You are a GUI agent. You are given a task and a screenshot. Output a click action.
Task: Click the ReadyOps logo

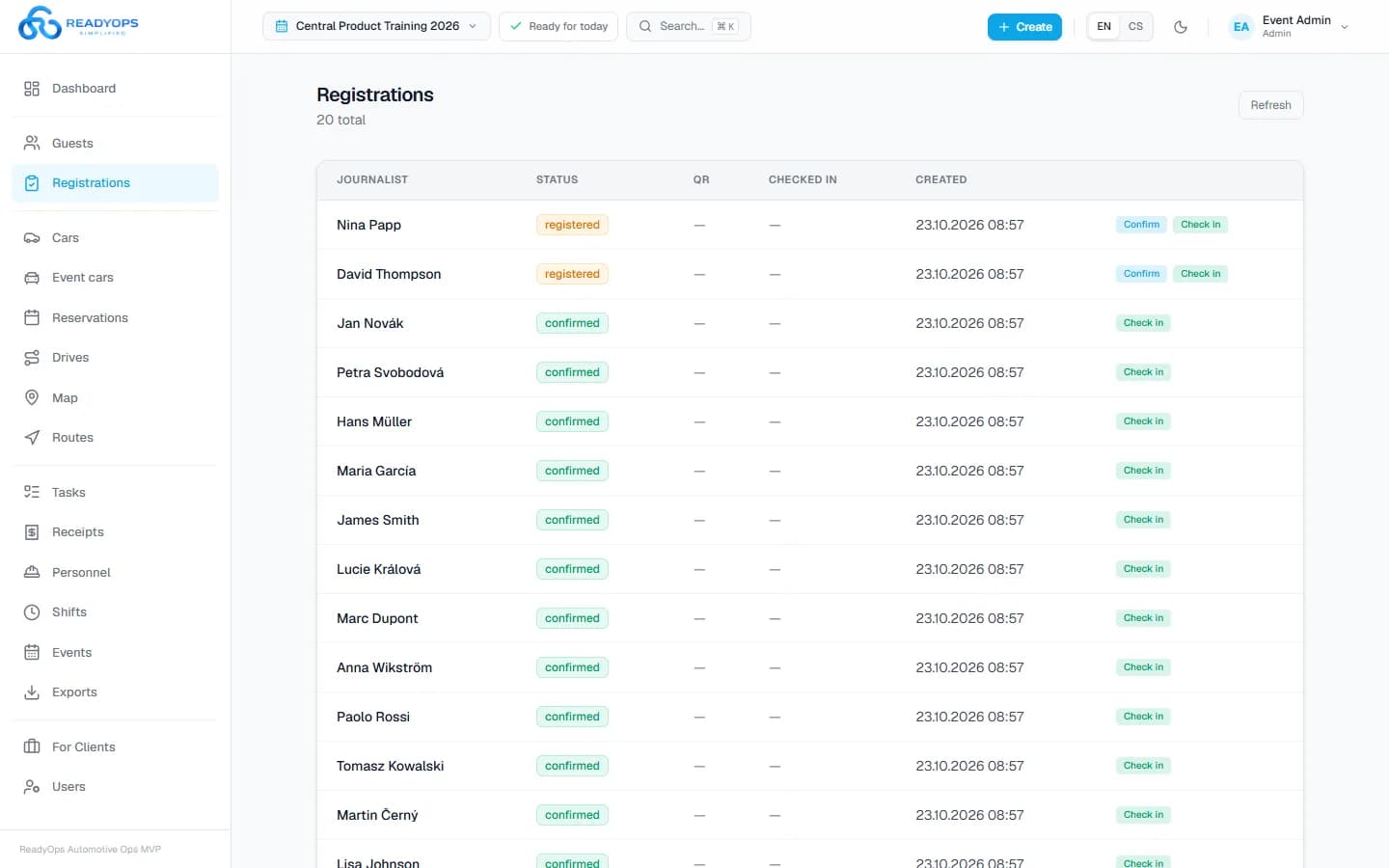tap(78, 23)
